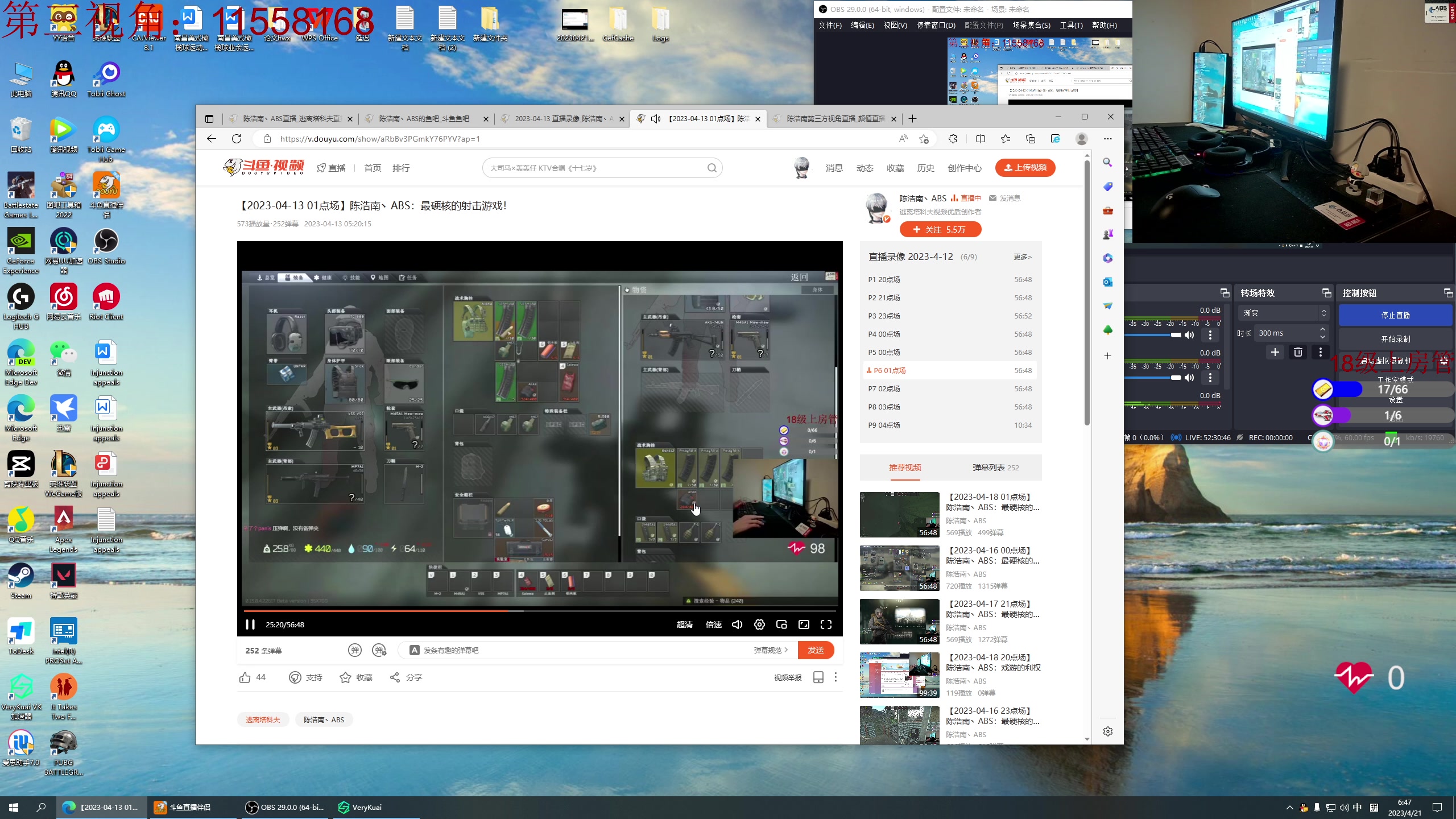Click the 上传视频 upload button

1025,167
